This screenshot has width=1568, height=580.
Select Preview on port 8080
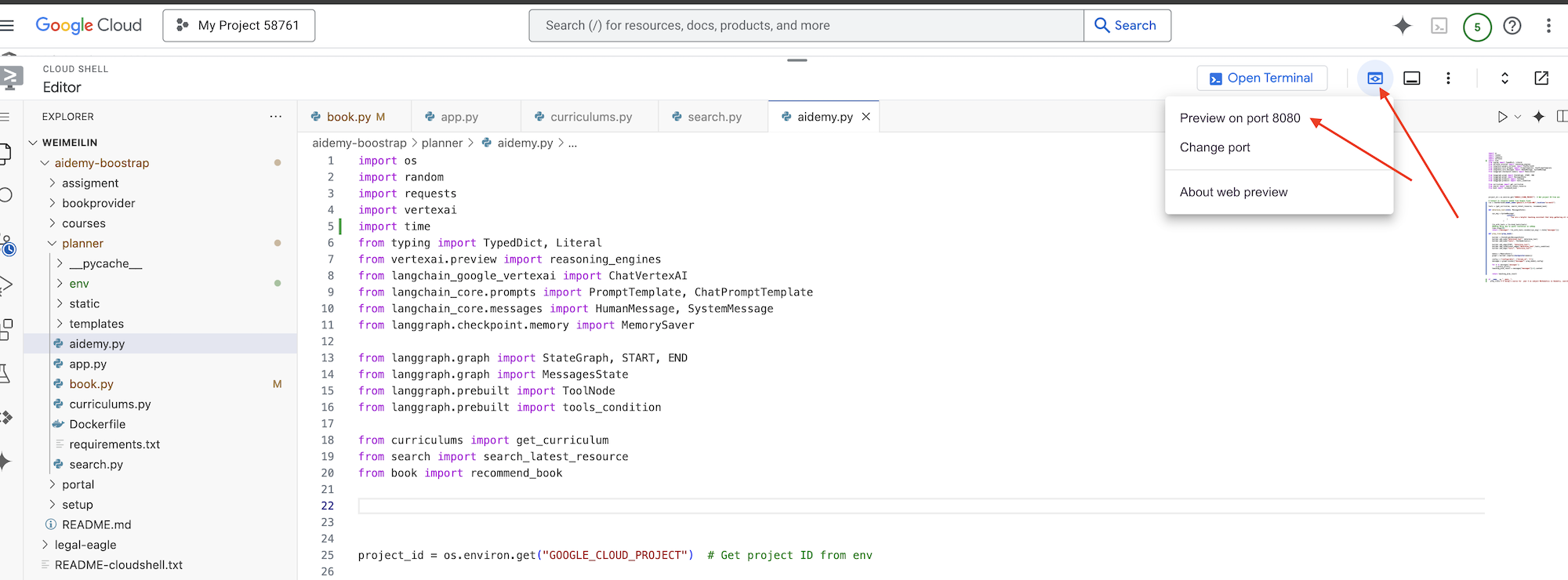click(x=1240, y=118)
